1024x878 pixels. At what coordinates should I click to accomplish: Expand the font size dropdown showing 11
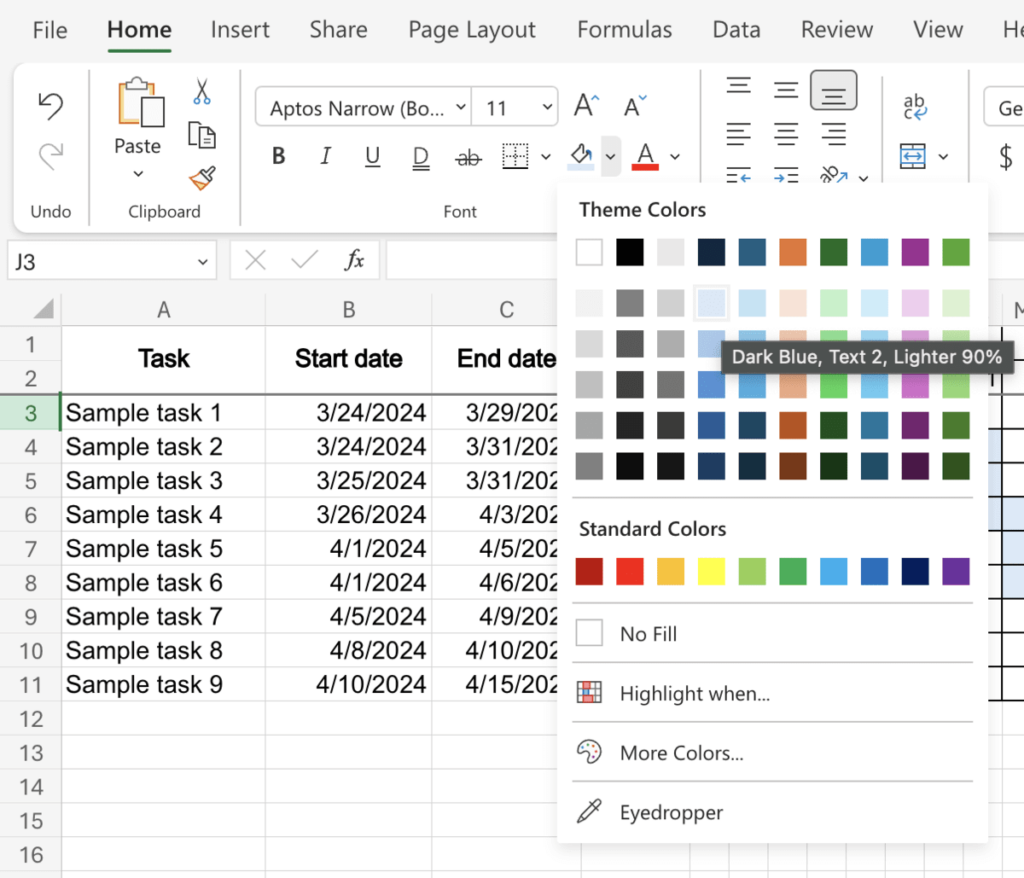pyautogui.click(x=547, y=107)
